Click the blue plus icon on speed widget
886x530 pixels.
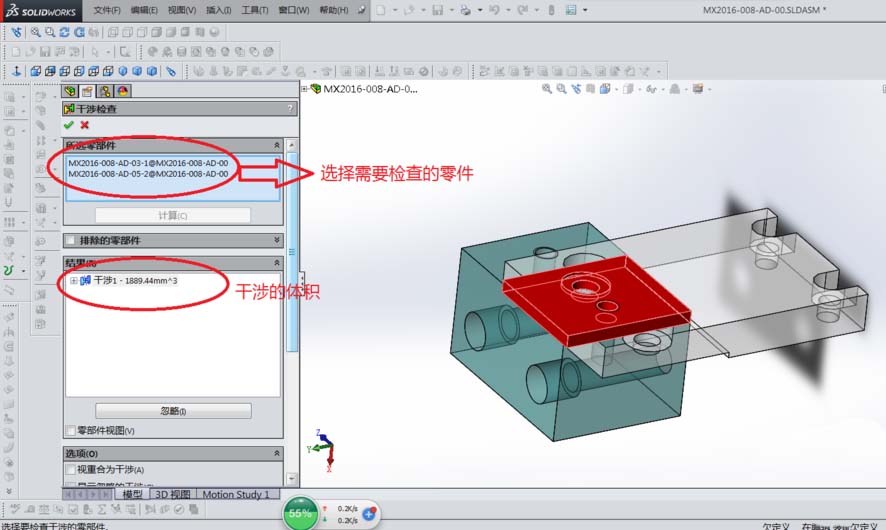pyautogui.click(x=370, y=514)
